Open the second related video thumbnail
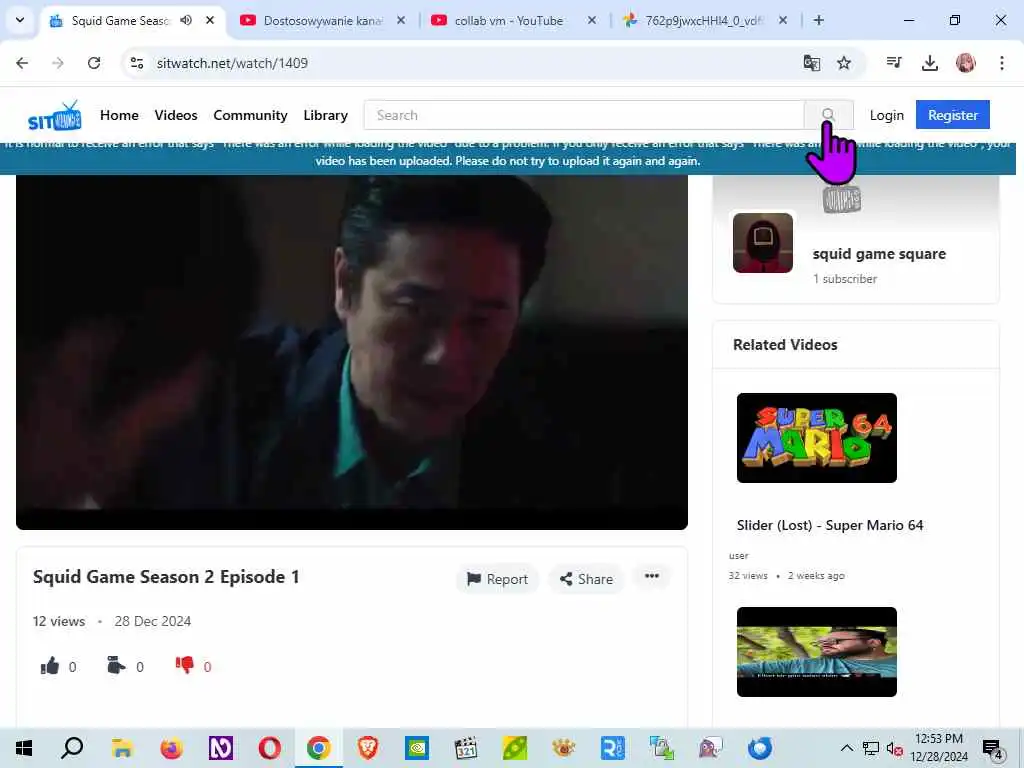Viewport: 1024px width, 768px height. pos(816,652)
